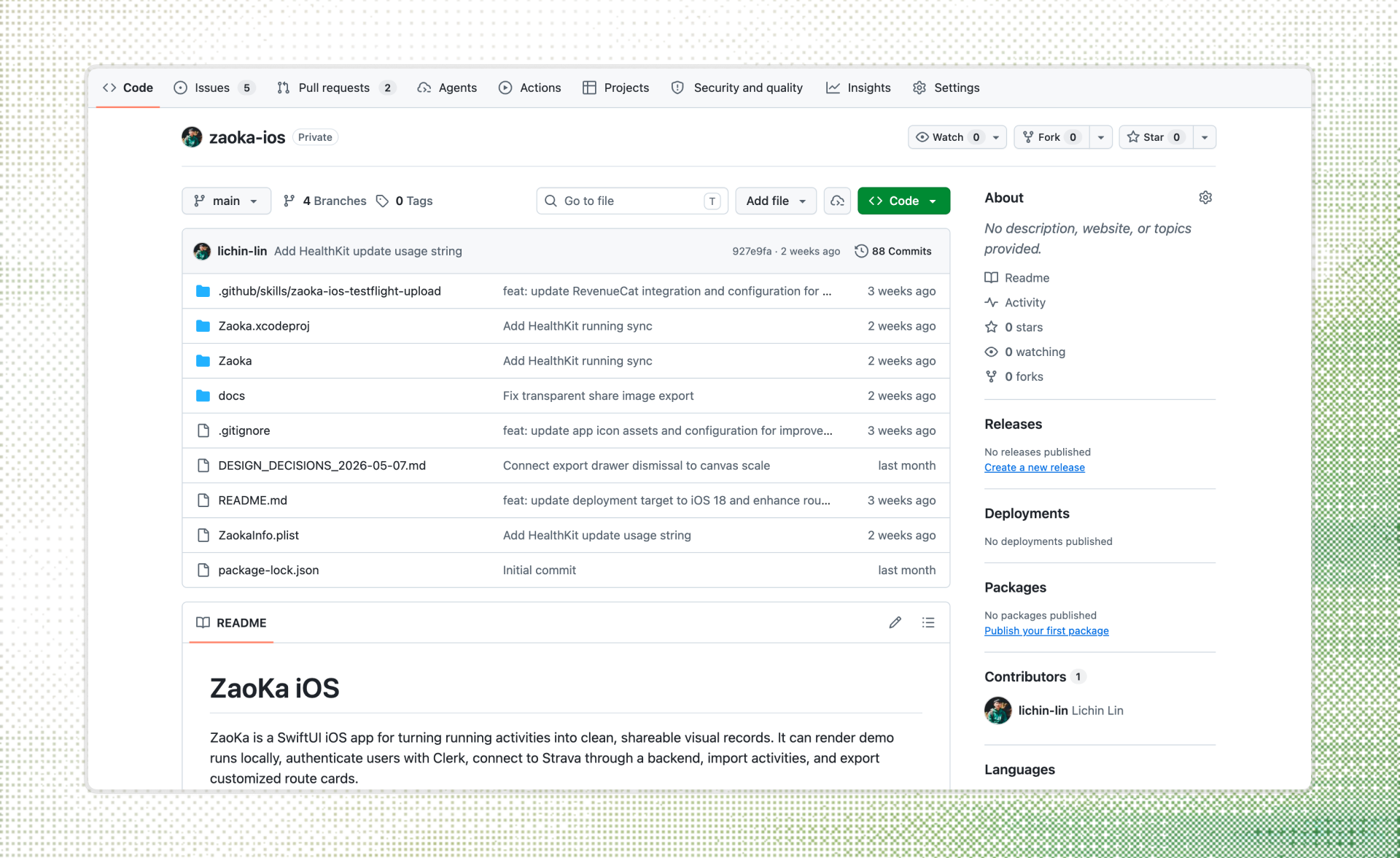
Task: Click lichin-lin username in commit header
Action: click(242, 251)
